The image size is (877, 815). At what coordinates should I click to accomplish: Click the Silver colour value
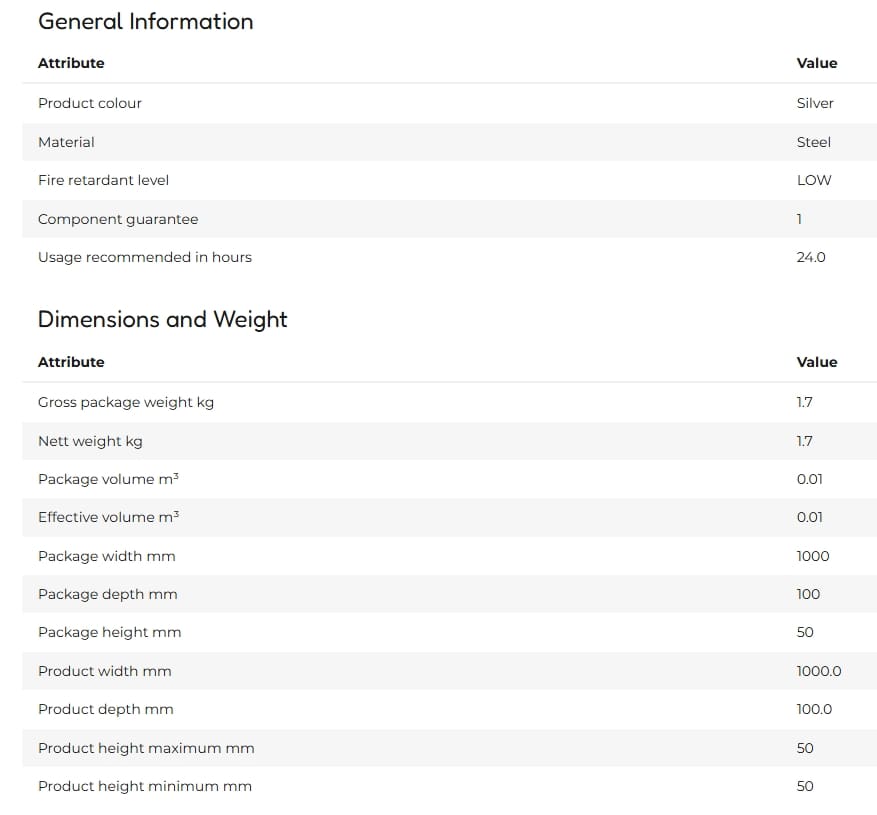point(815,103)
